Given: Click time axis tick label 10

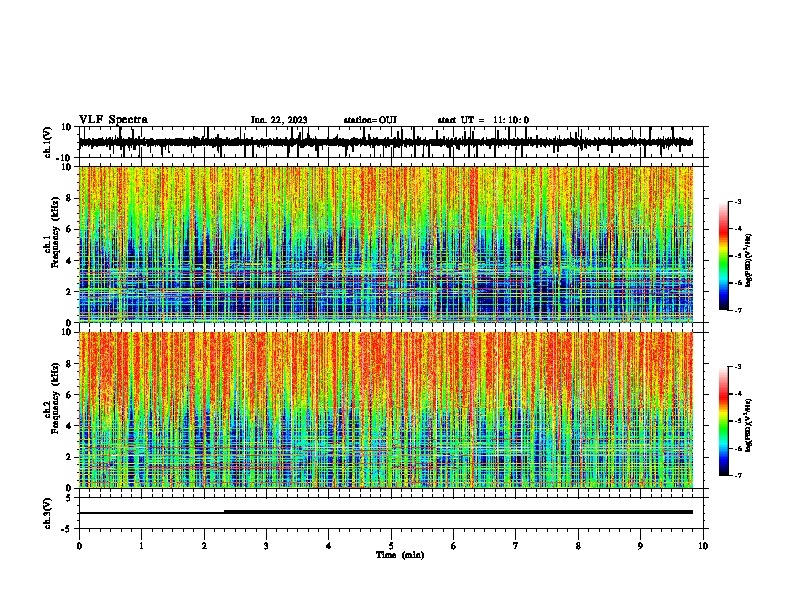Looking at the screenshot, I should (703, 546).
